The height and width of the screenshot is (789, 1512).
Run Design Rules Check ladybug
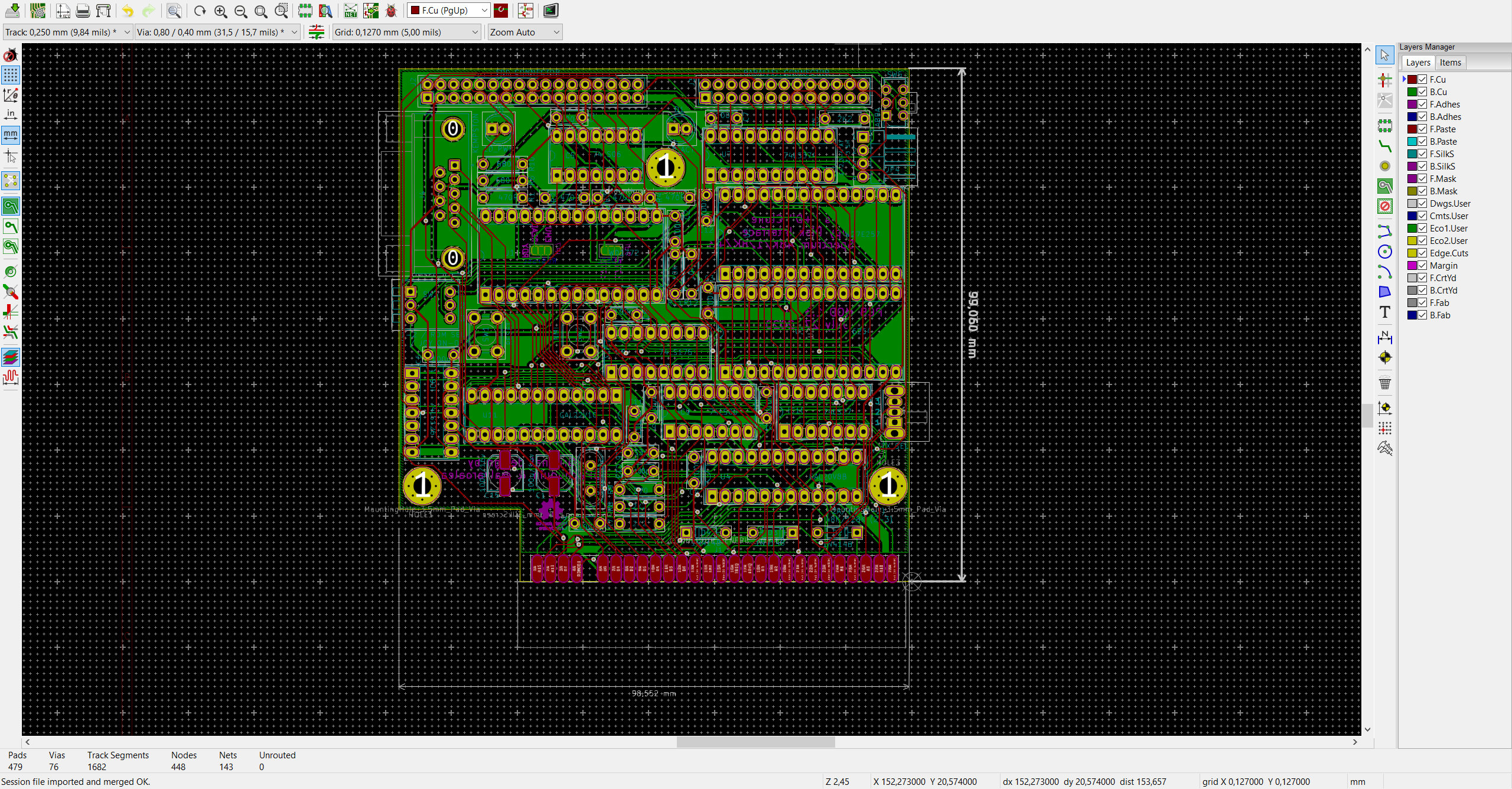(x=391, y=11)
